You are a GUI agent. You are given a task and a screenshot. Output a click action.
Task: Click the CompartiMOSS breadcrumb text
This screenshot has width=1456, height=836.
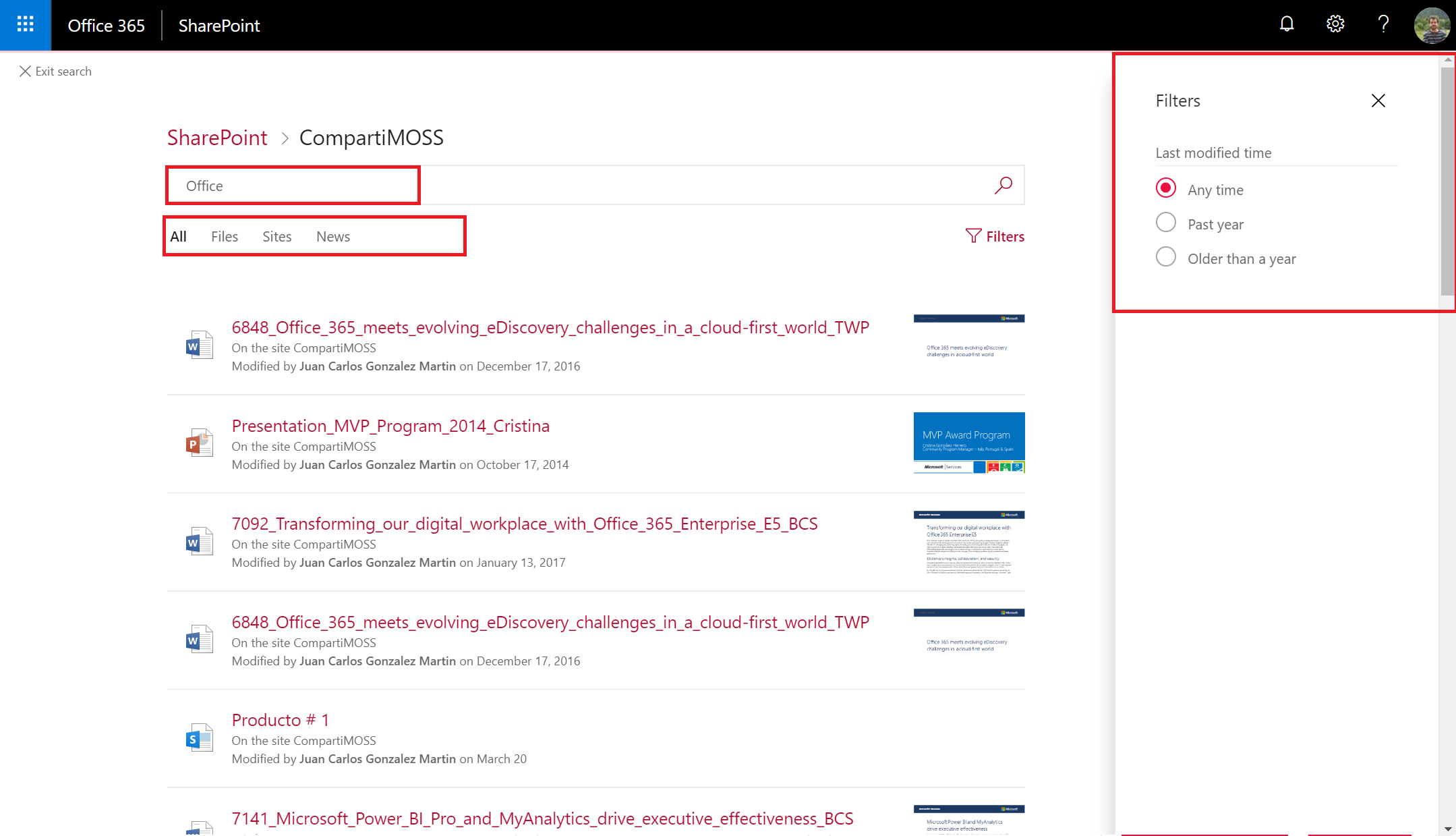point(372,138)
